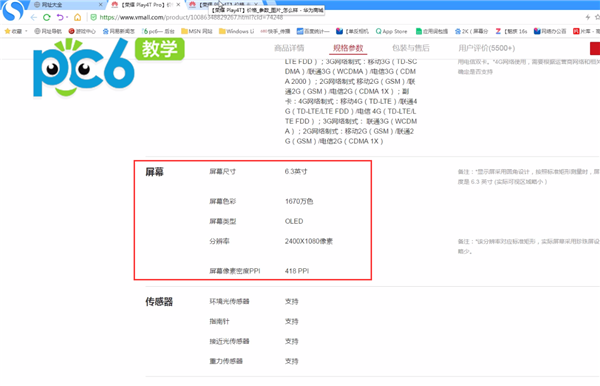Focus the vmall.com address bar
Viewport: 600px width, 386px height.
pos(191,17)
